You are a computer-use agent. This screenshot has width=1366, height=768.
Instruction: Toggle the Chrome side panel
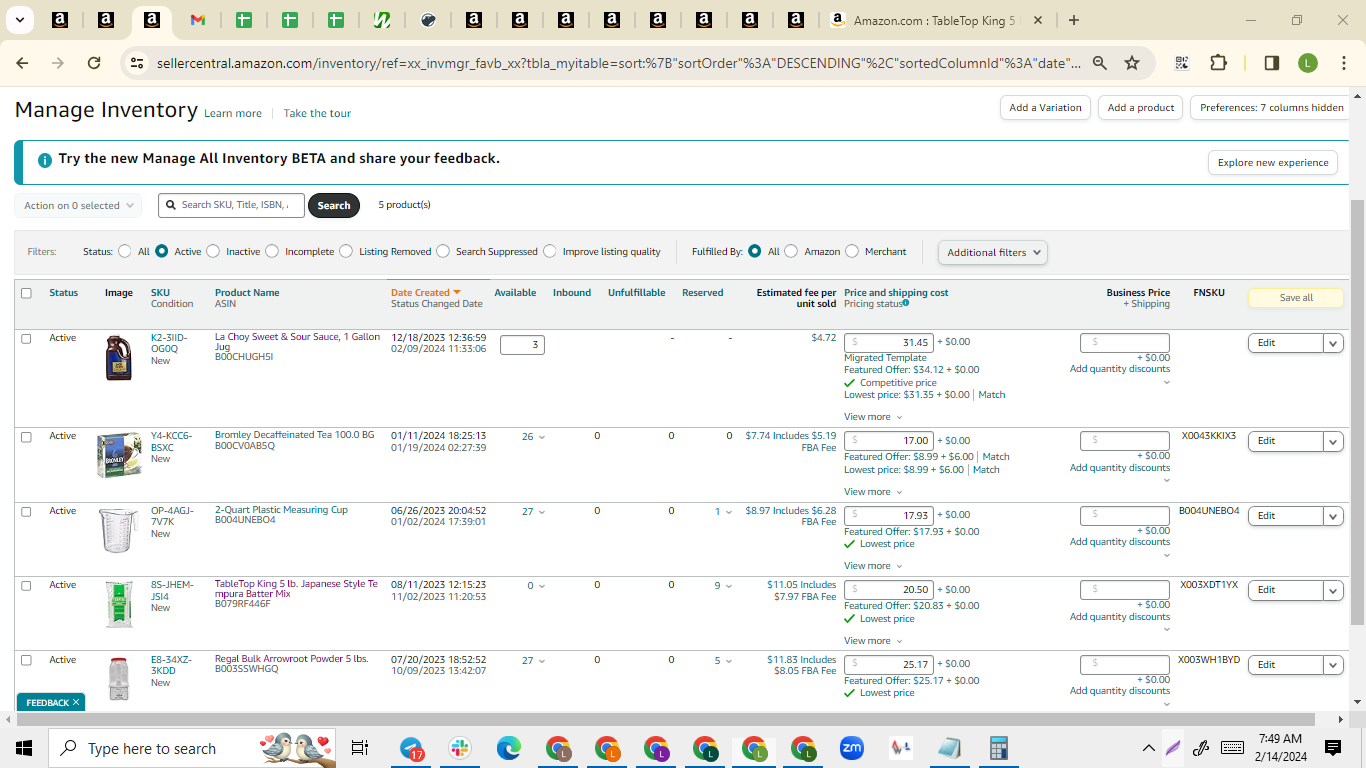[1272, 63]
